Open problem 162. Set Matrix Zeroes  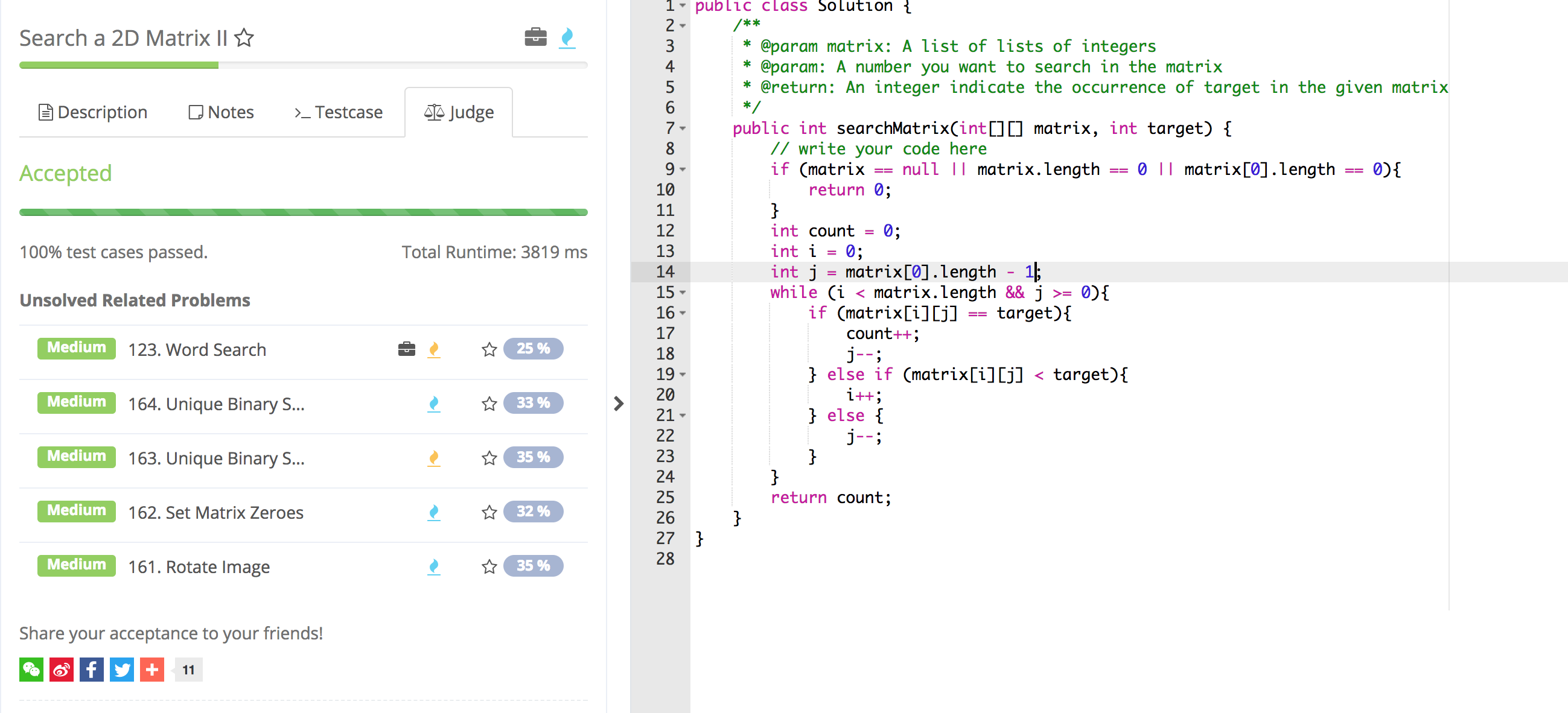(x=215, y=512)
